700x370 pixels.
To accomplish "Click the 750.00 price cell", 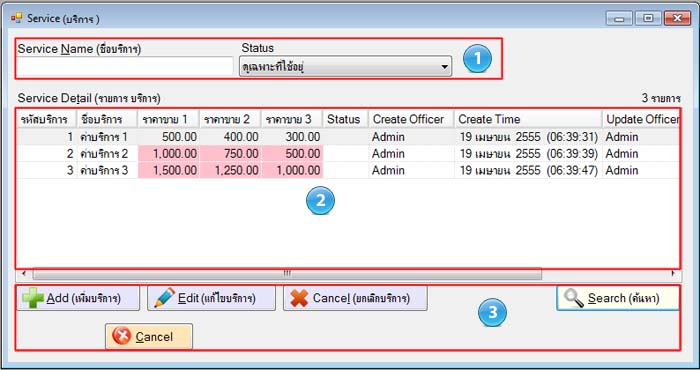I will click(230, 154).
